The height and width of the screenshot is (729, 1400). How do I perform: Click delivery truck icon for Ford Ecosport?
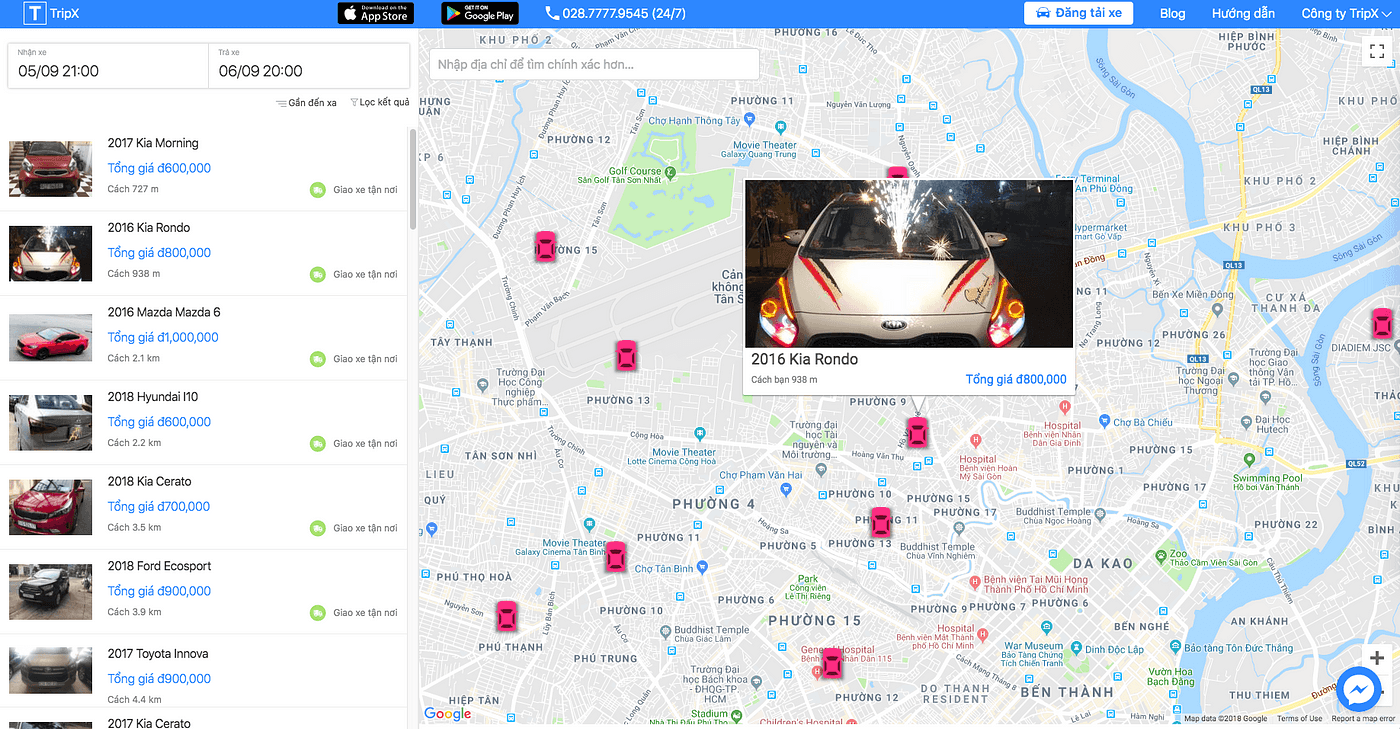(x=318, y=612)
